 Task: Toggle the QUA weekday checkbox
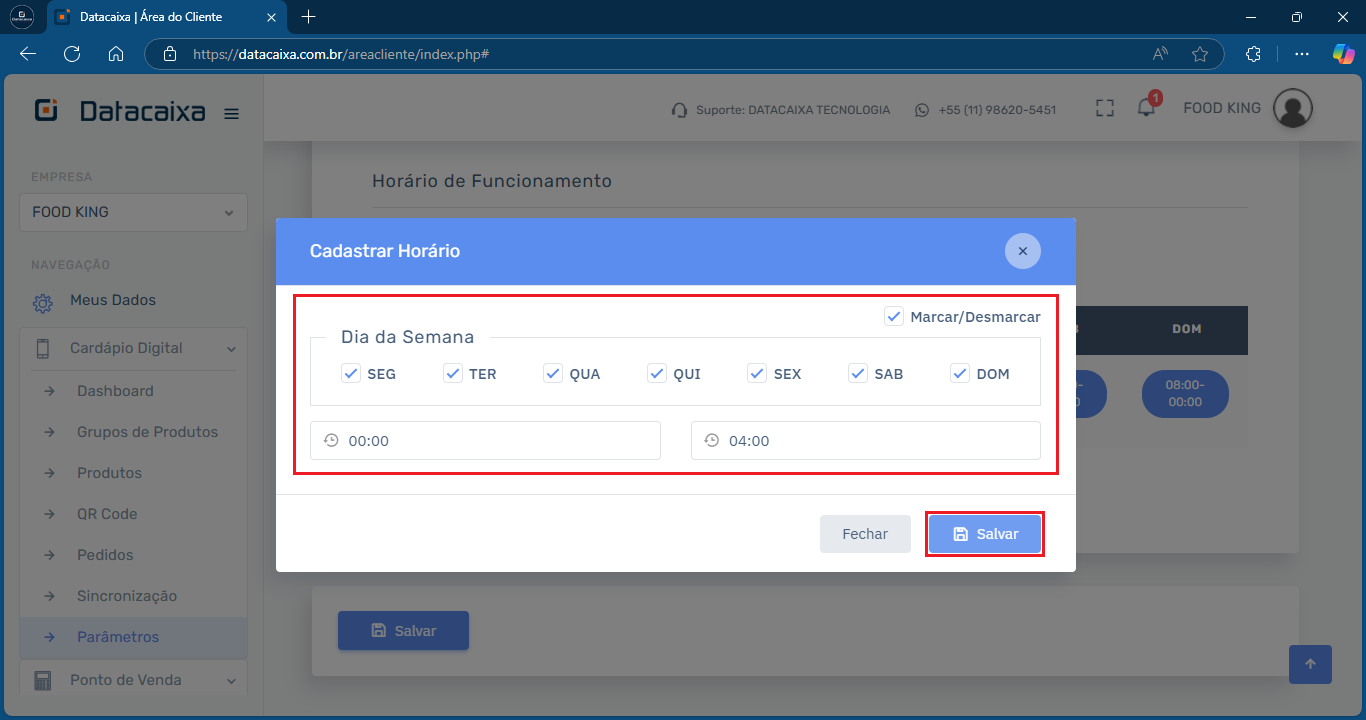(x=553, y=373)
